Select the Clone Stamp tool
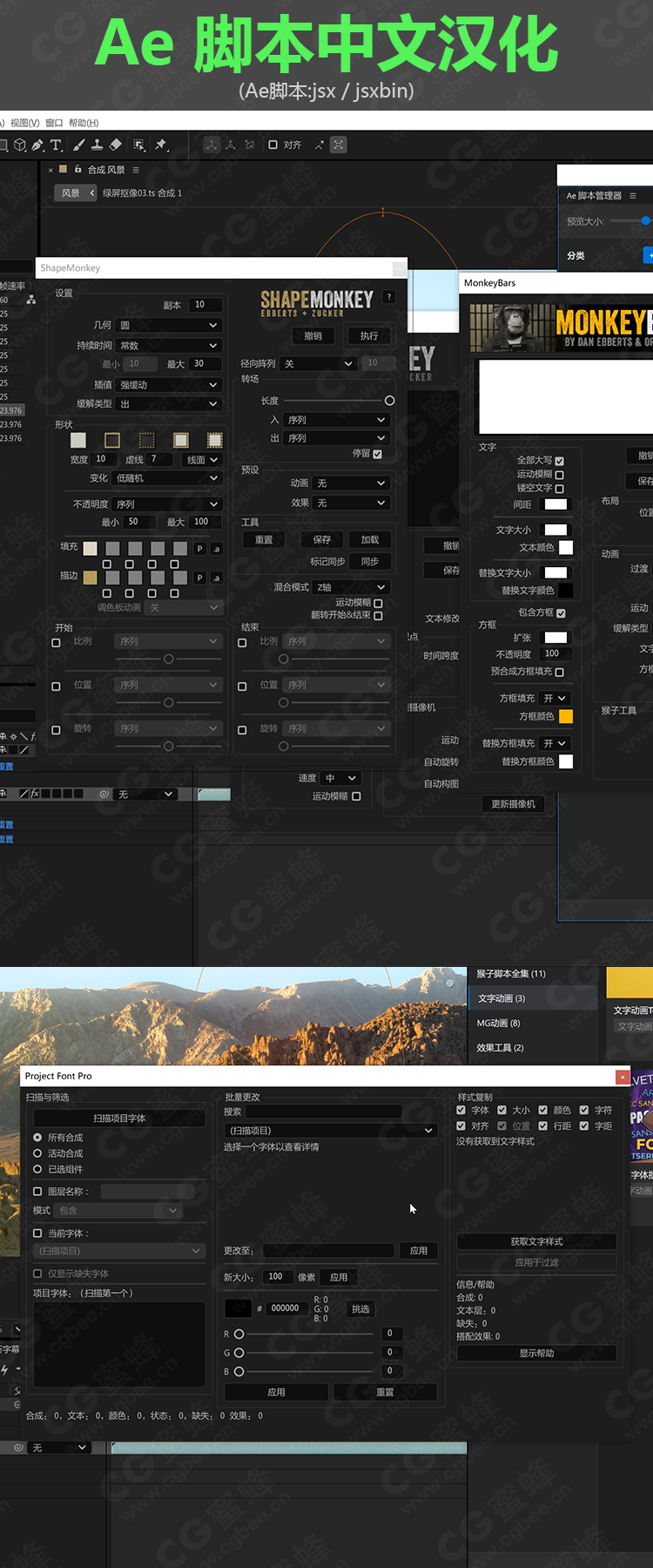The width and height of the screenshot is (653, 1568). pyautogui.click(x=97, y=145)
